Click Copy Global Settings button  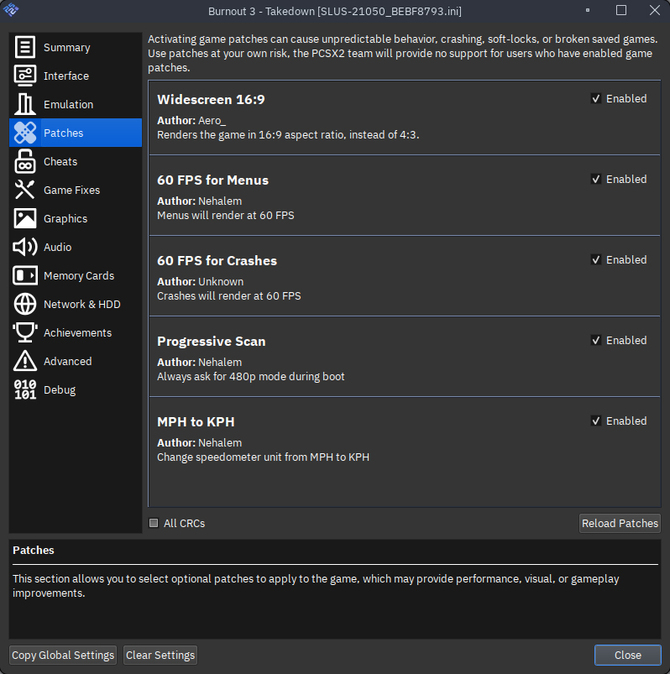(x=63, y=655)
